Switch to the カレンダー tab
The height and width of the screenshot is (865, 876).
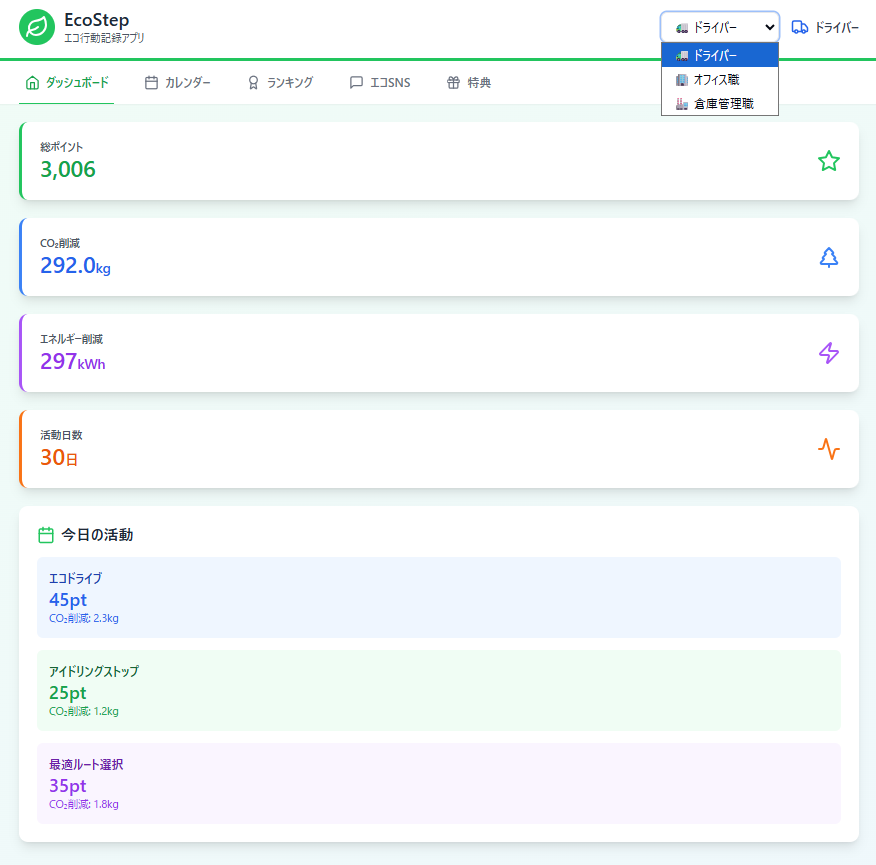[x=178, y=83]
